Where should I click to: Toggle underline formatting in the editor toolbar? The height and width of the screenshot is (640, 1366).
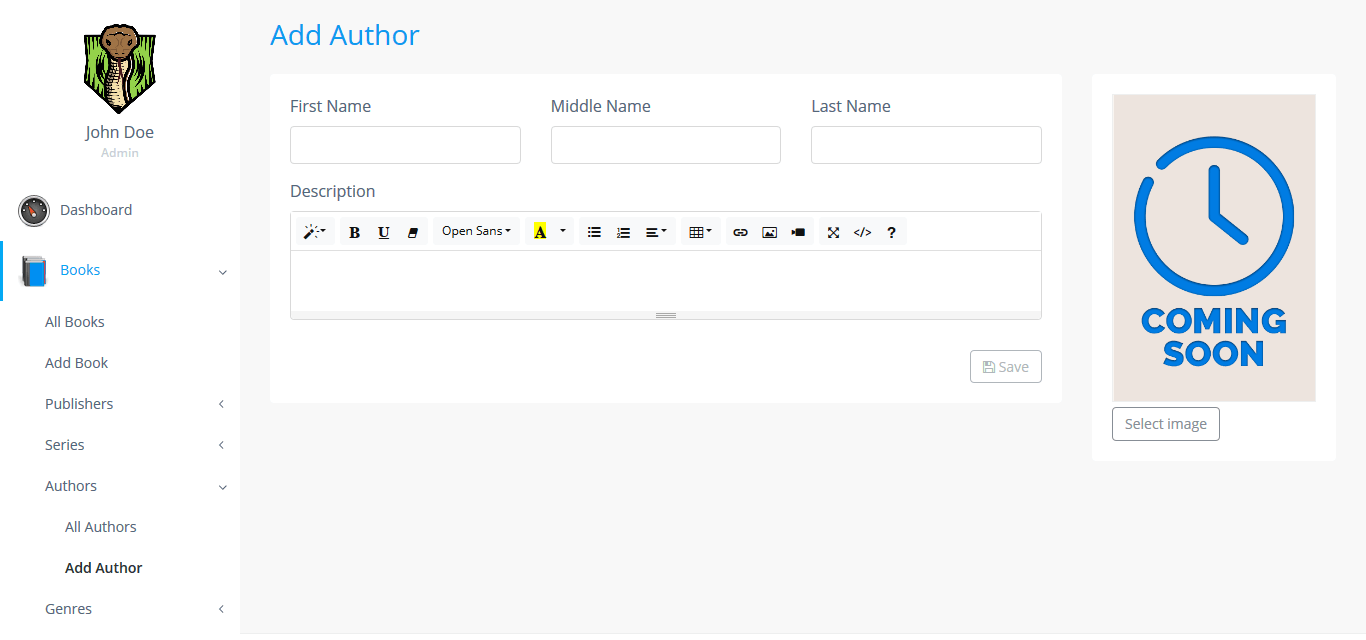click(x=383, y=232)
